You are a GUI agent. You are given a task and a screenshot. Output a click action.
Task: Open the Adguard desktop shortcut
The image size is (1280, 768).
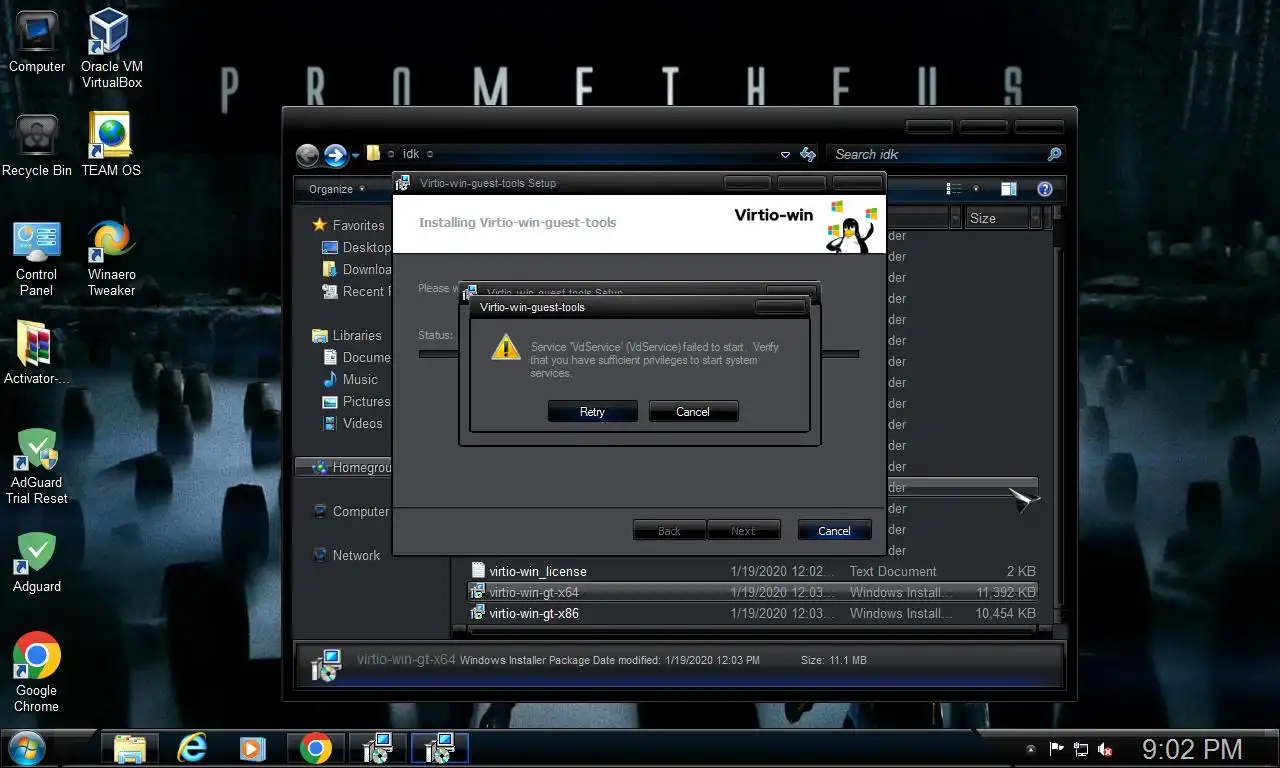[37, 562]
